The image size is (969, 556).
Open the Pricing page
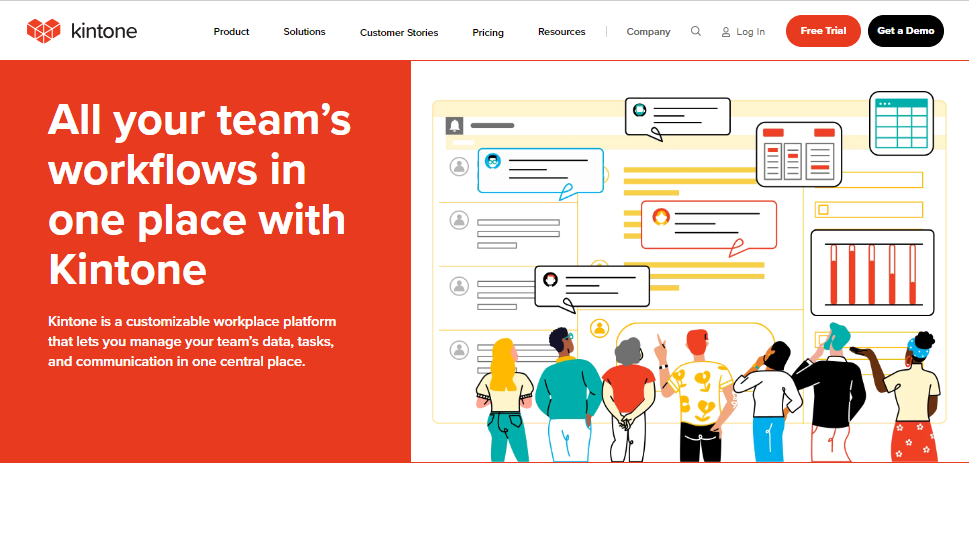[488, 32]
